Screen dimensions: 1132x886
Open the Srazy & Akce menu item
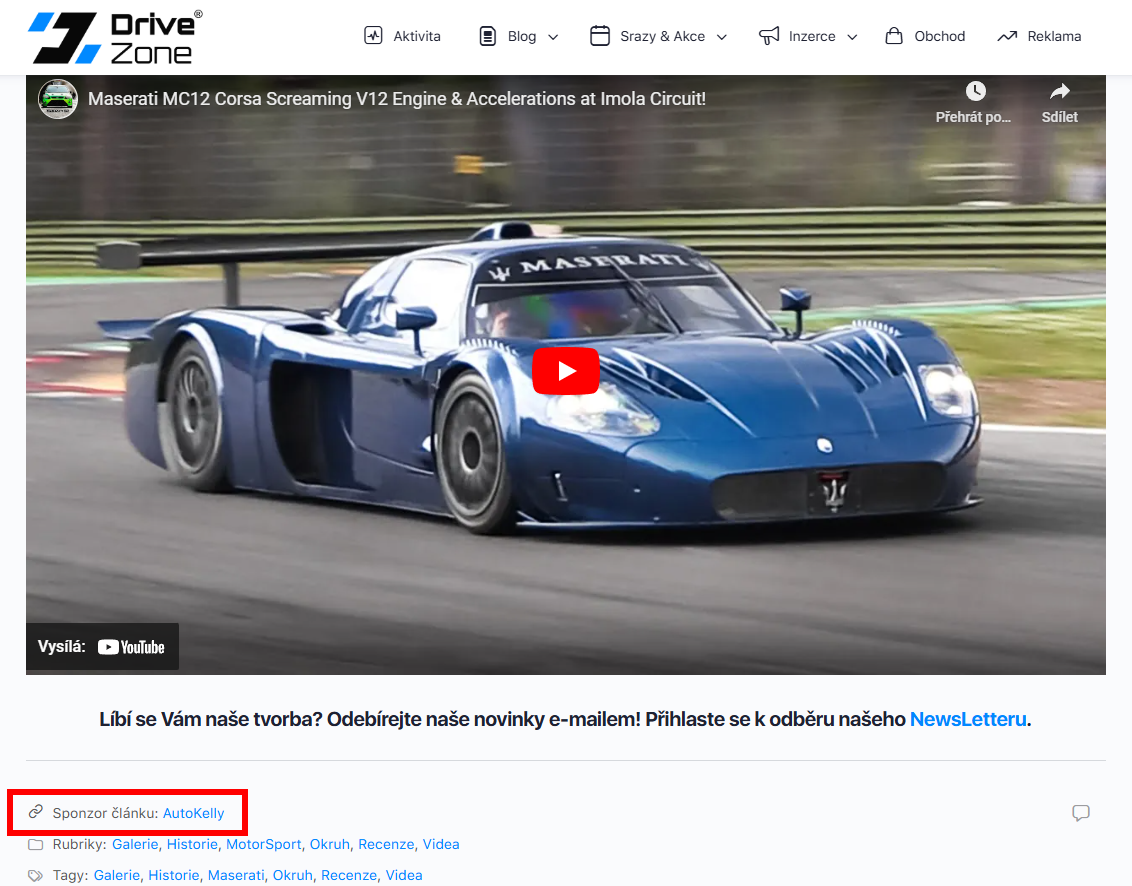[662, 36]
